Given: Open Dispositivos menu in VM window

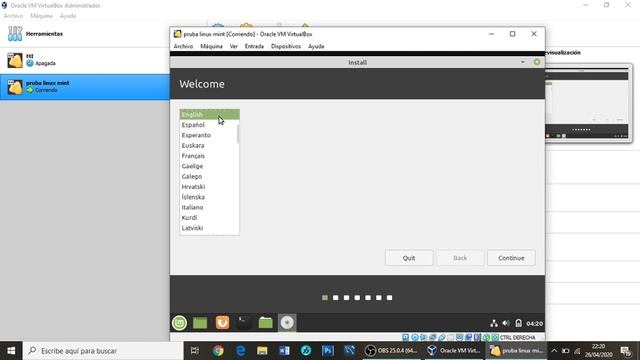Looking at the screenshot, I should coord(286,47).
